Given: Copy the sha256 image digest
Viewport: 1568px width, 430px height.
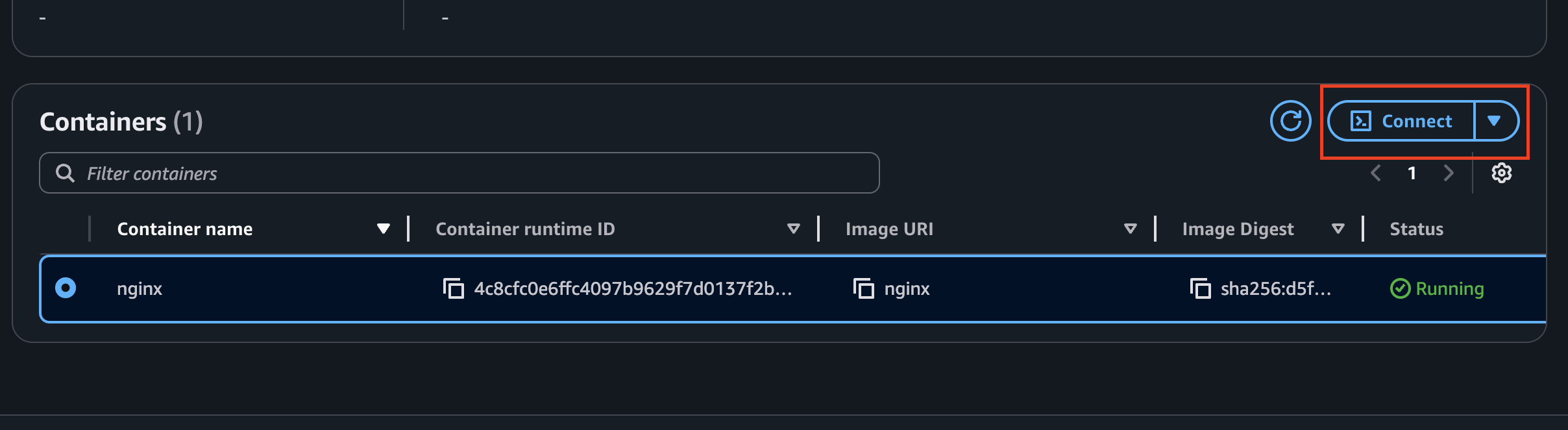Looking at the screenshot, I should pyautogui.click(x=1200, y=288).
